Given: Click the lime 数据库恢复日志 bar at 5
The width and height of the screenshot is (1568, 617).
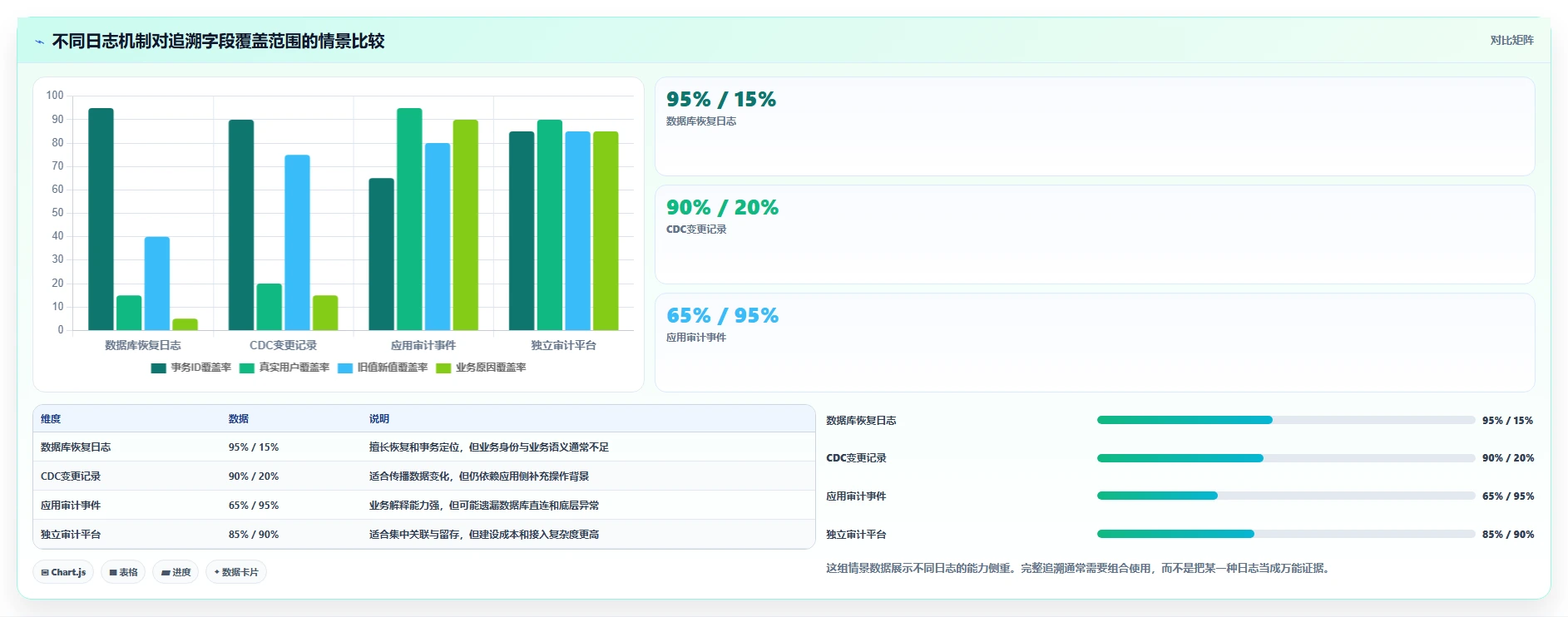Looking at the screenshot, I should point(185,324).
